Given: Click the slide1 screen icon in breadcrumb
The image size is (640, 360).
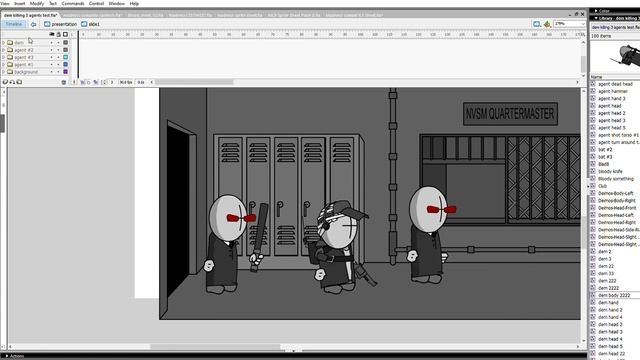Looking at the screenshot, I should point(84,24).
